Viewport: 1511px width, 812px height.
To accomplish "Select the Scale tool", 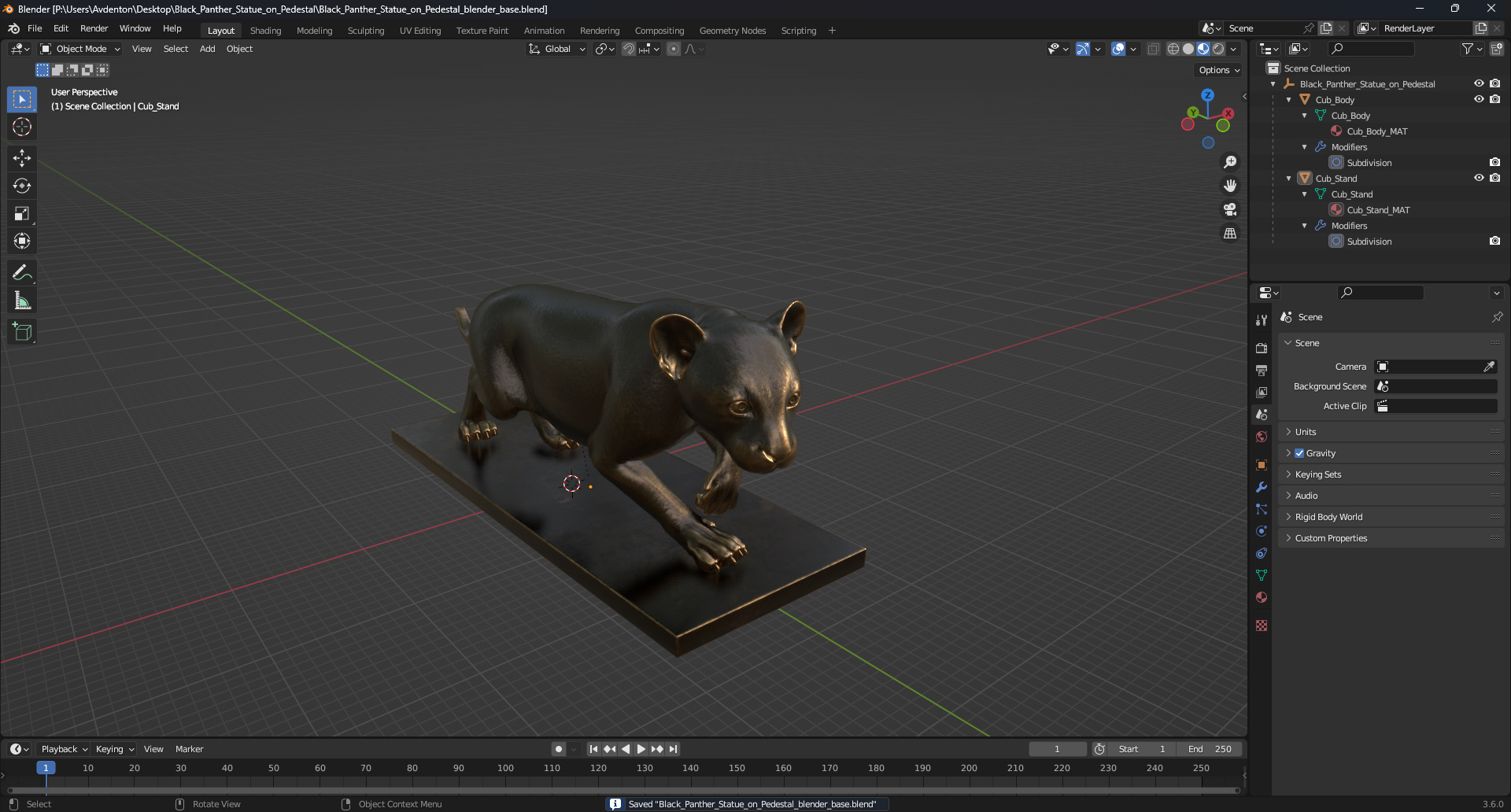I will 22,213.
